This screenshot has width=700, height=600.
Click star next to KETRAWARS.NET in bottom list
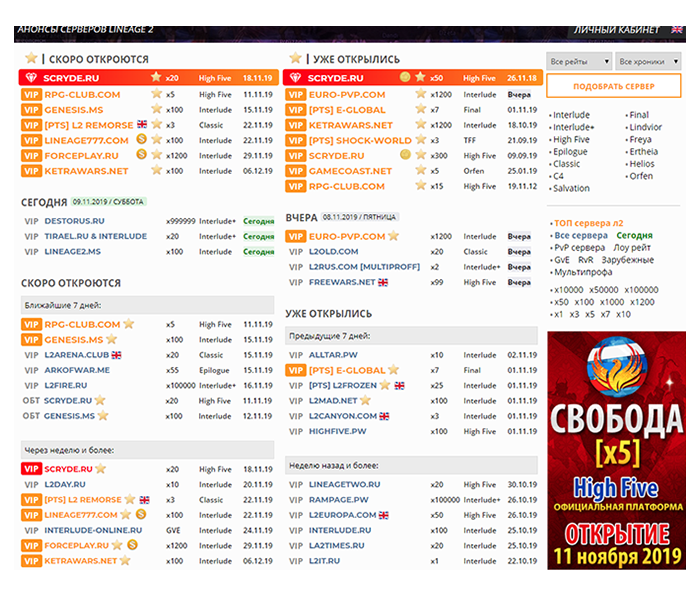(x=125, y=560)
